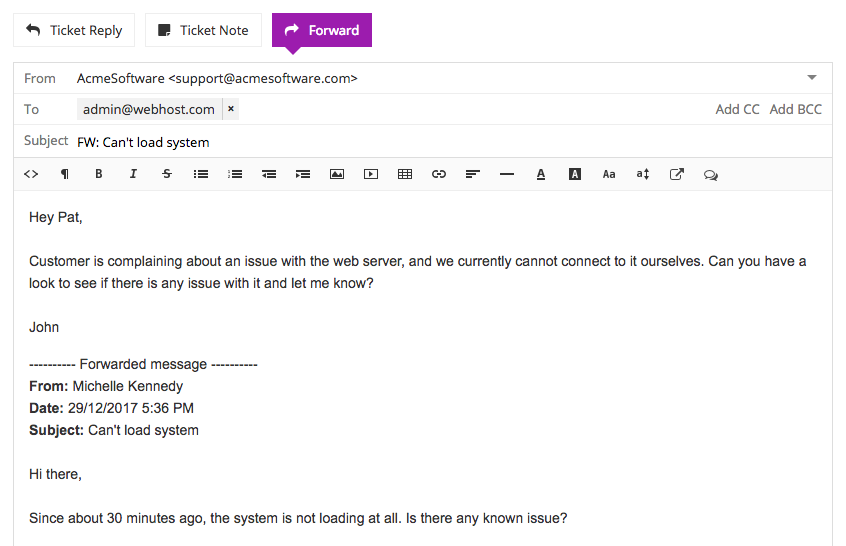
Task: Insert a table in the editor
Action: tap(405, 174)
